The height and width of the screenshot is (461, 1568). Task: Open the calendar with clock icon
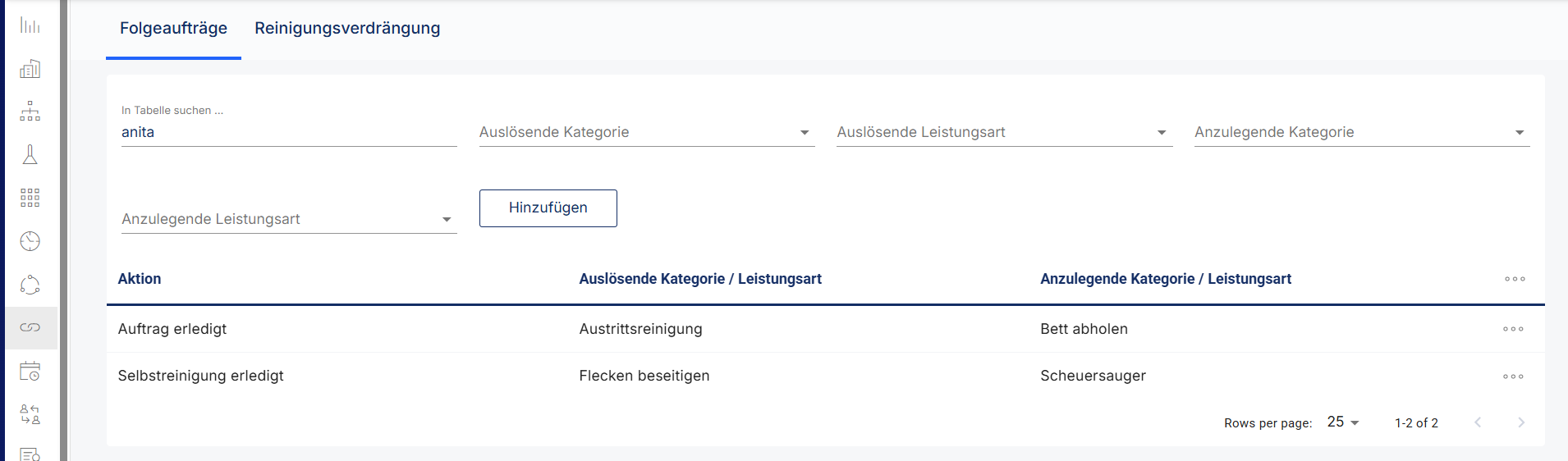pos(30,372)
